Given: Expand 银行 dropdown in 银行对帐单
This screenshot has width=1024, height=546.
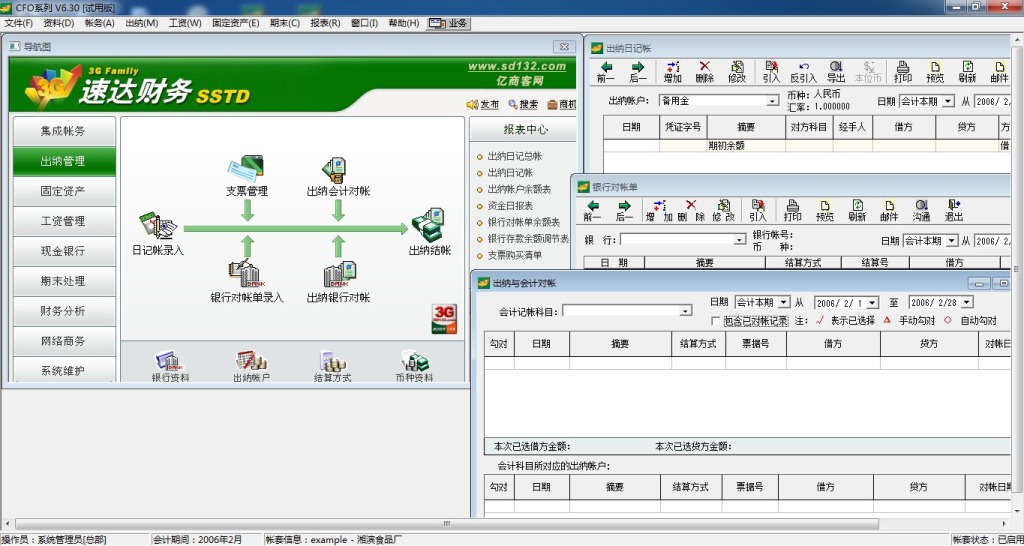Looking at the screenshot, I should coord(739,240).
